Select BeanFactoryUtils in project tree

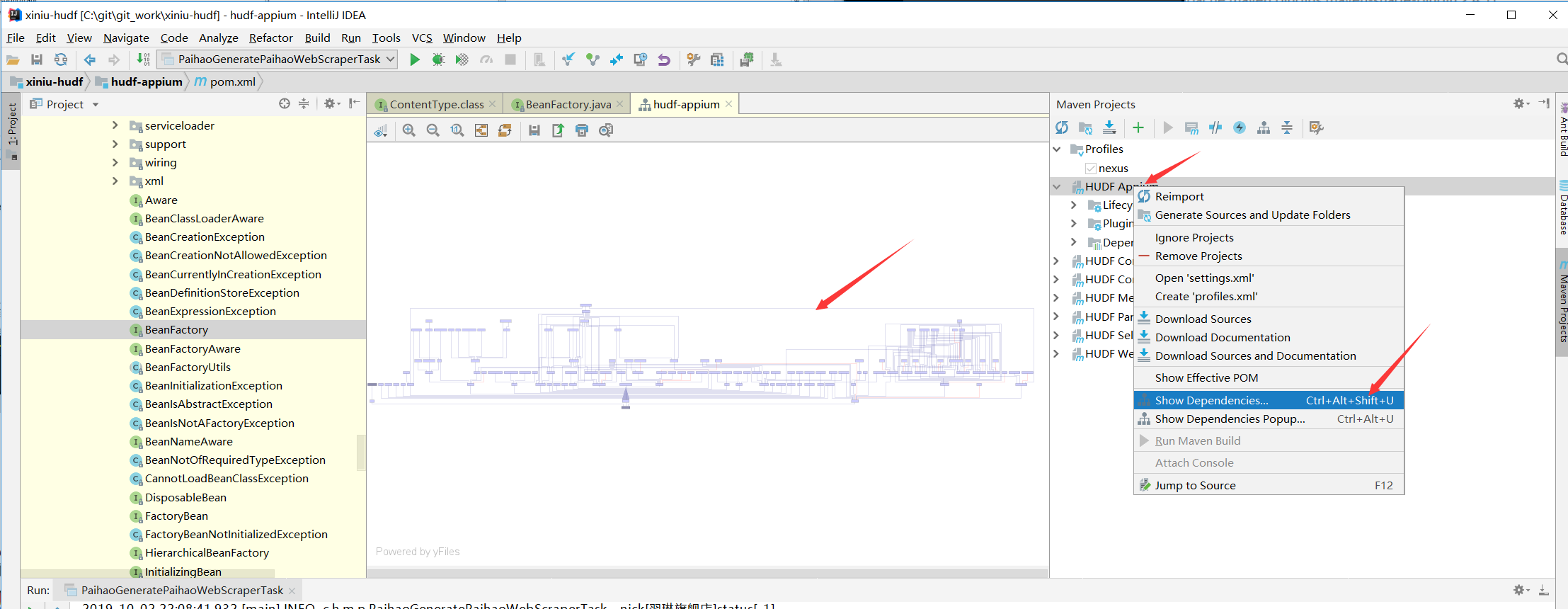(x=188, y=368)
